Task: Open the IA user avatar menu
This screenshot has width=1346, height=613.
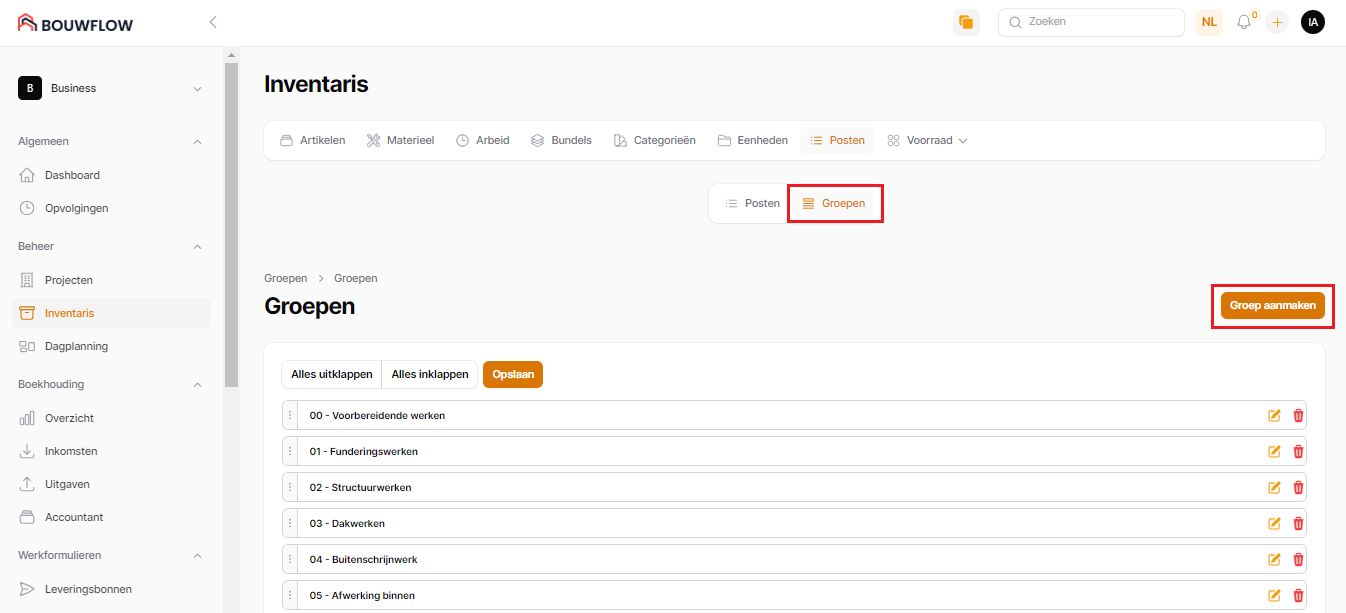Action: pos(1312,22)
